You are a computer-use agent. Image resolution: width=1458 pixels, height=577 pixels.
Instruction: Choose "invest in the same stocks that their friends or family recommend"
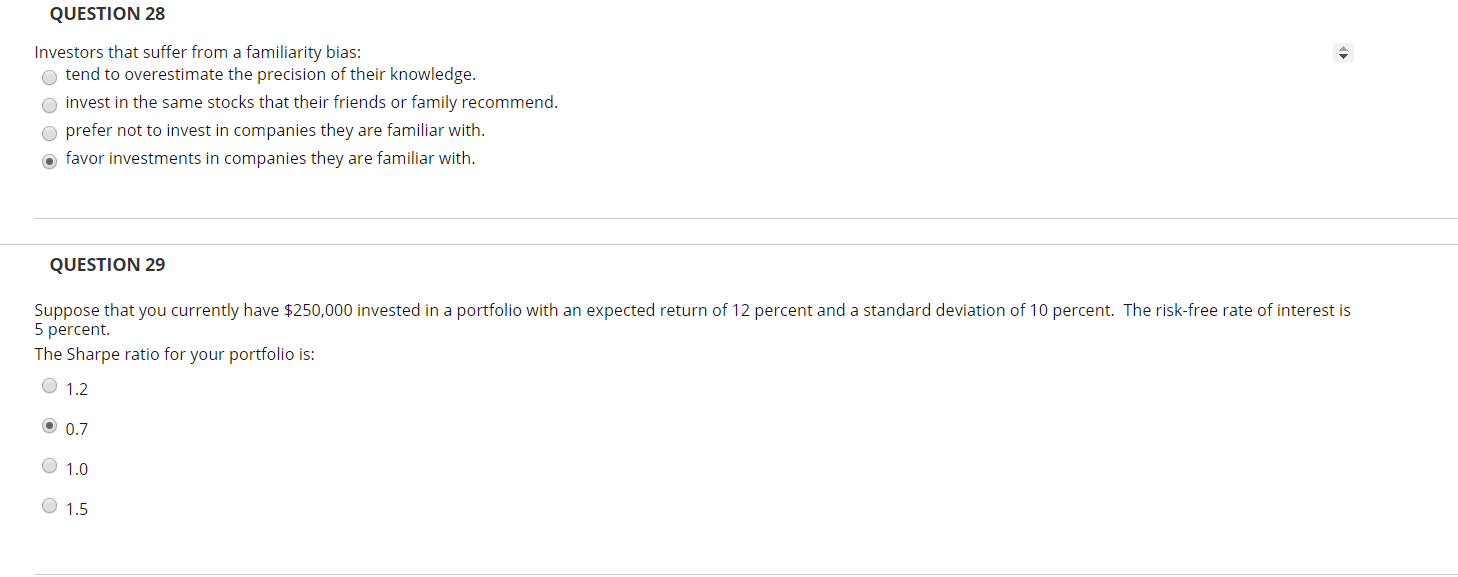49,105
